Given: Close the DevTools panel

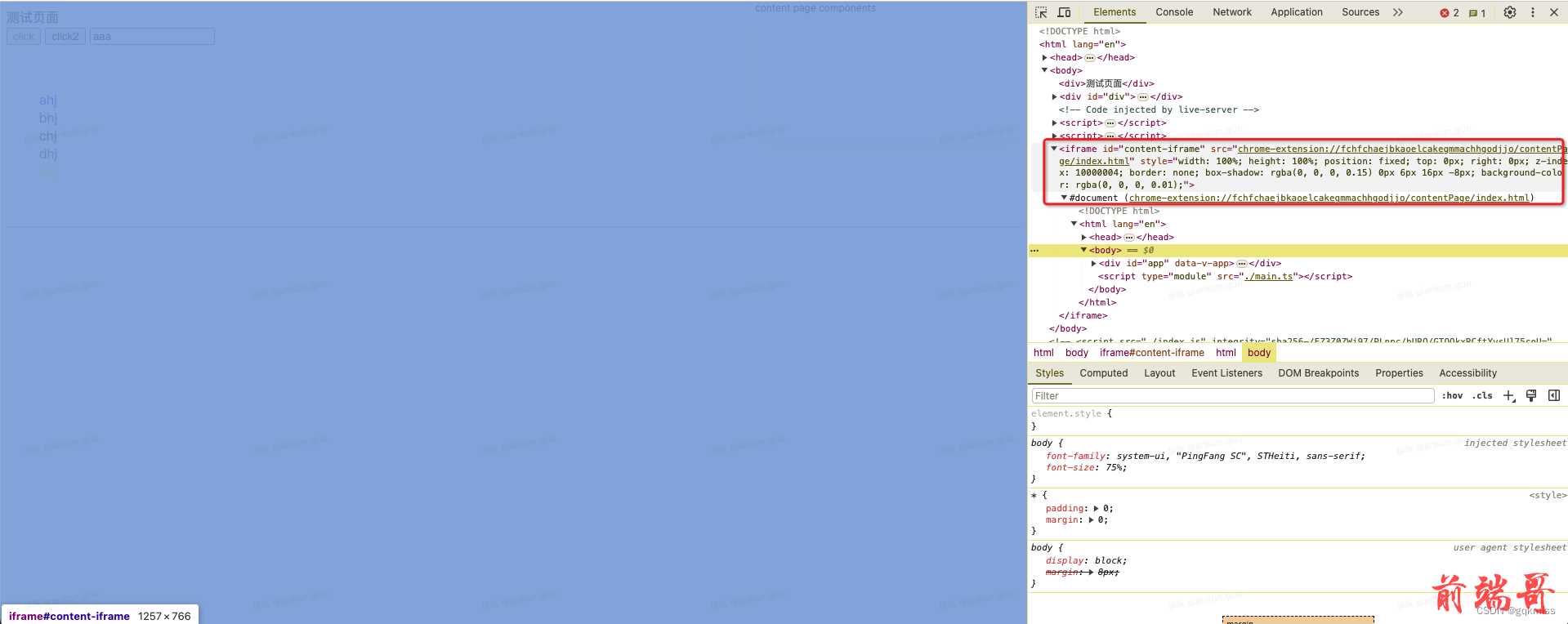Looking at the screenshot, I should 1554,12.
